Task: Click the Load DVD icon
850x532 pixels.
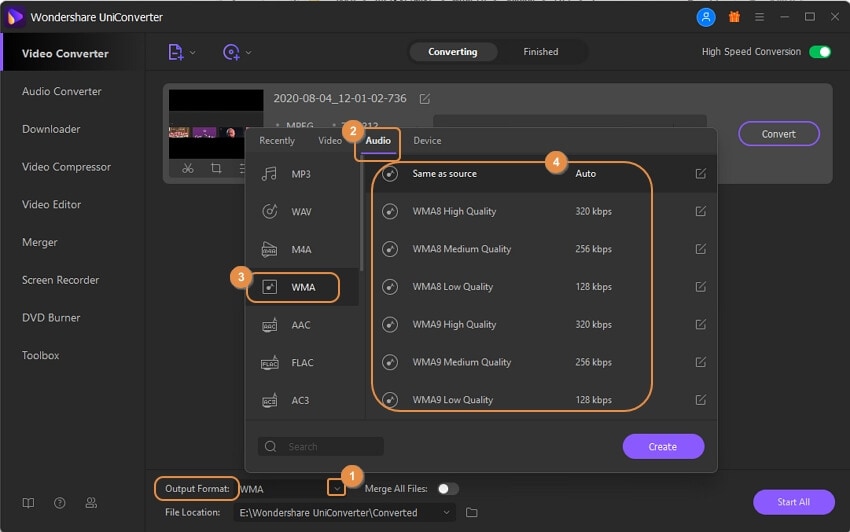Action: (x=231, y=52)
